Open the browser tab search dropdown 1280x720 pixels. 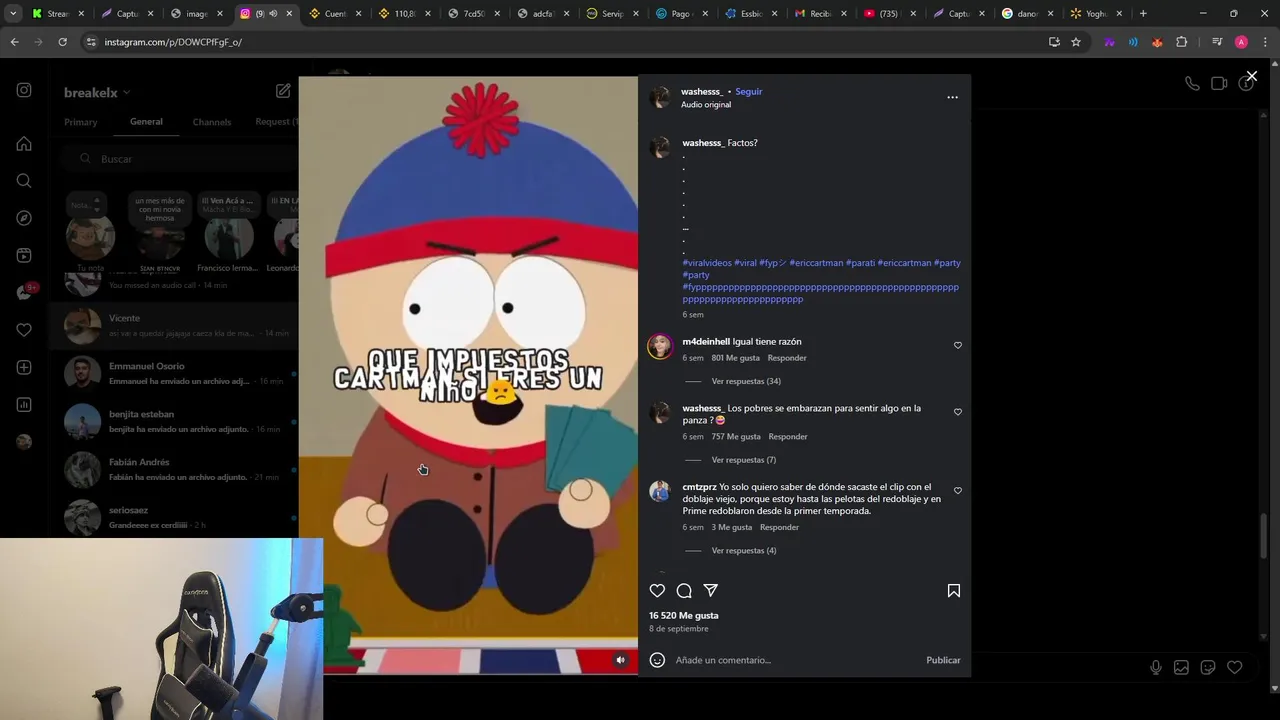[x=13, y=14]
